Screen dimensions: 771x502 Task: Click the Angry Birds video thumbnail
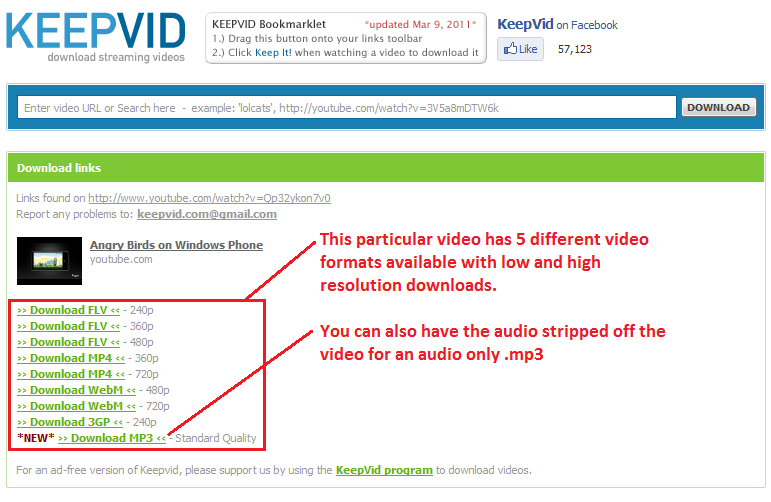click(x=49, y=261)
